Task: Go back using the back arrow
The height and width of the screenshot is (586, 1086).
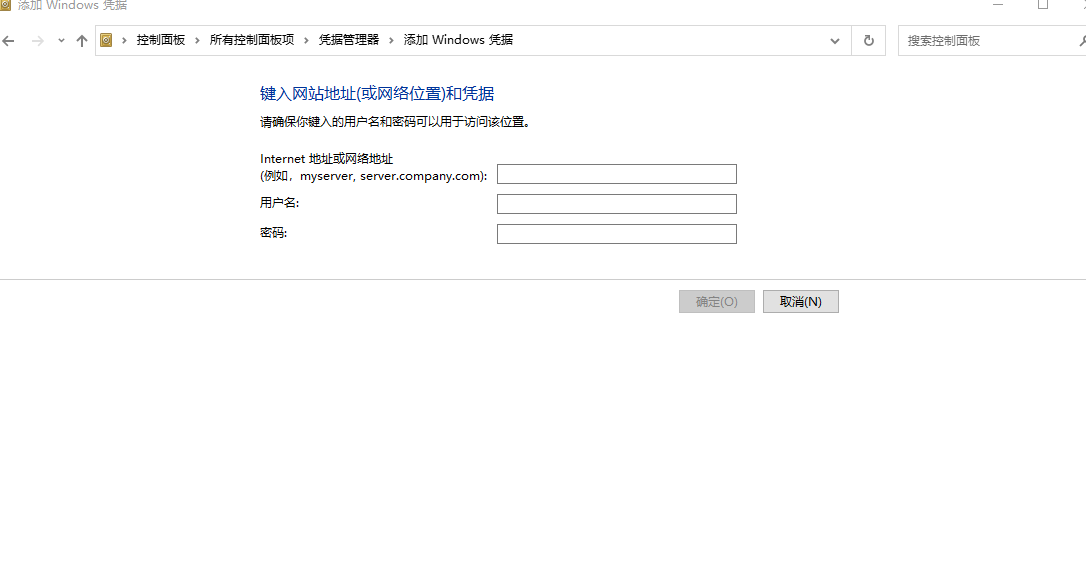Action: [8, 41]
